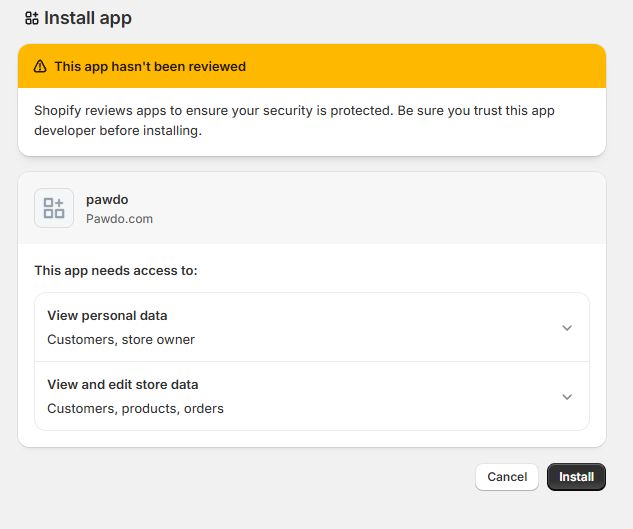
Task: Click "Customers, products, orders" text
Action: [x=135, y=409]
